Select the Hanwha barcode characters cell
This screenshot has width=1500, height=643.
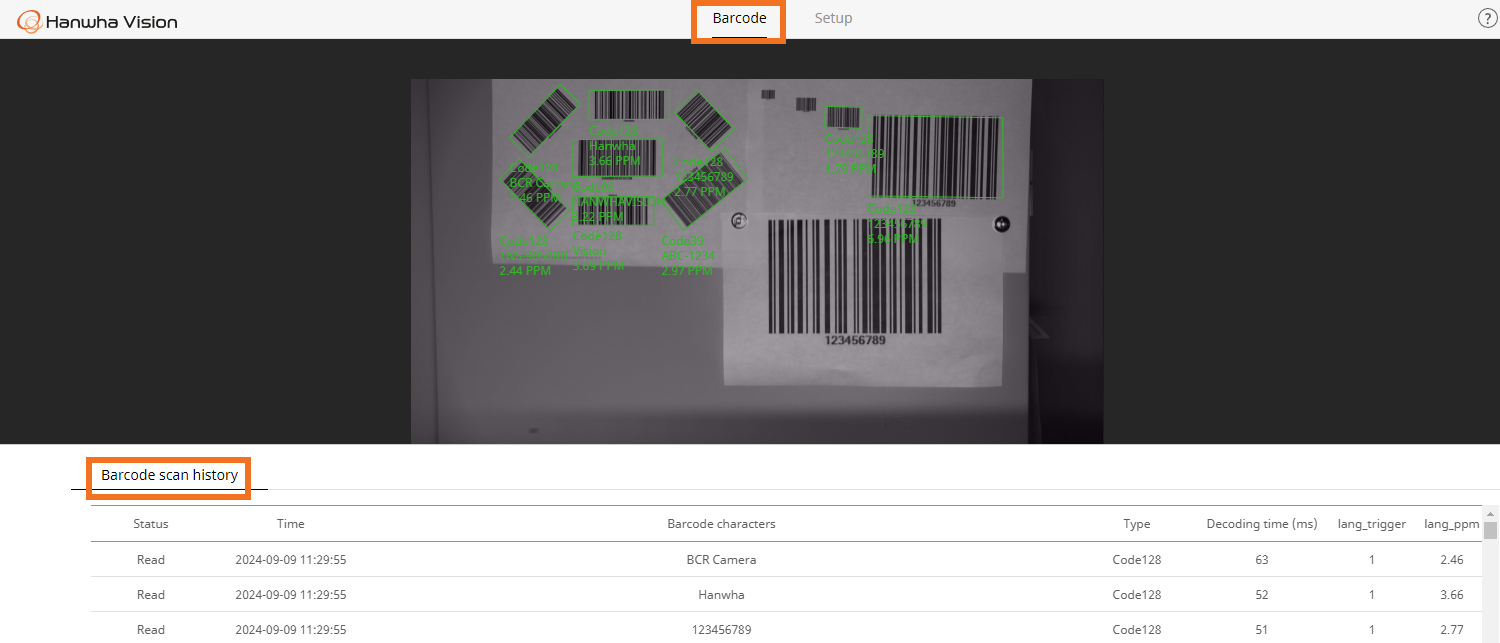click(x=721, y=595)
